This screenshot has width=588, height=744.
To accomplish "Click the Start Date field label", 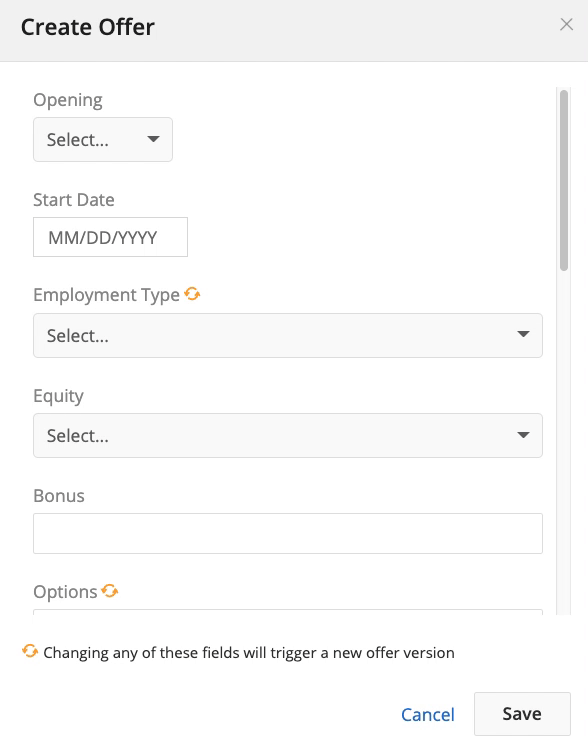I will (74, 200).
